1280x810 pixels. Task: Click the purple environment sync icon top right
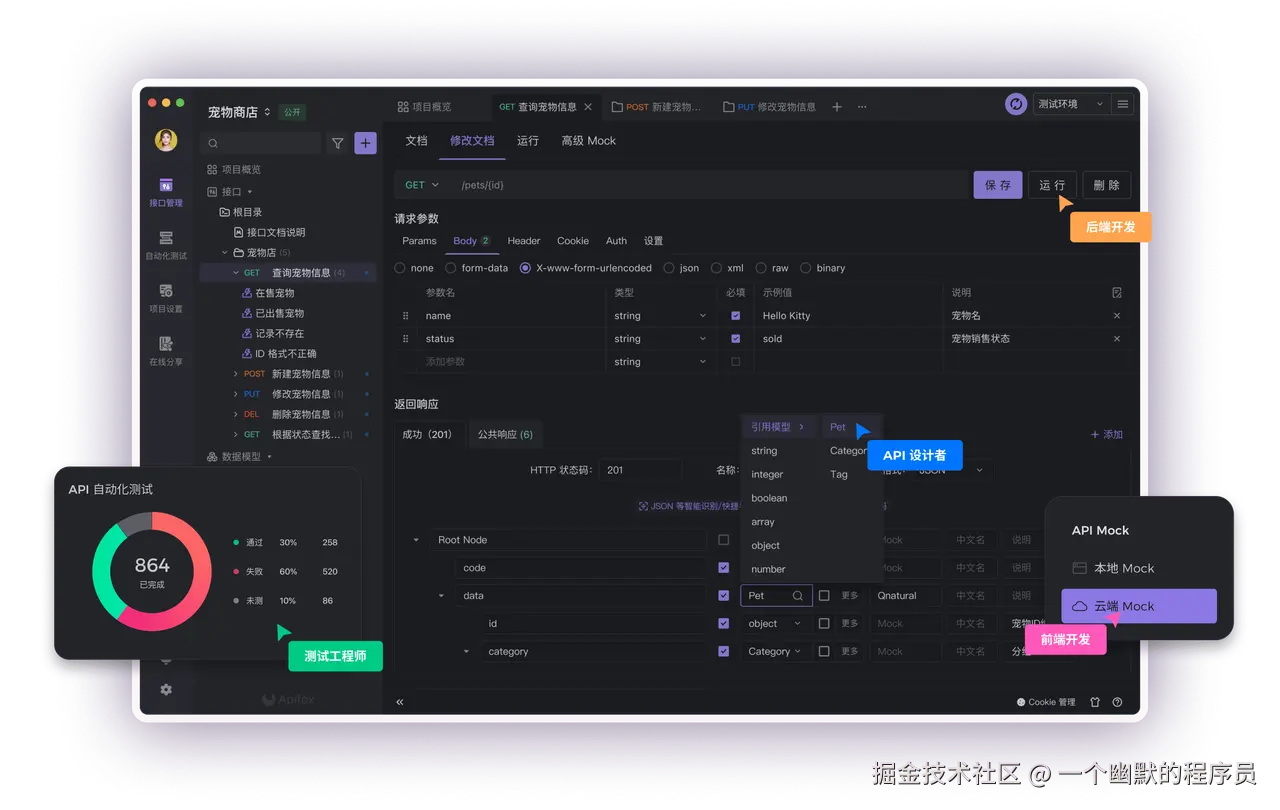pyautogui.click(x=1016, y=103)
